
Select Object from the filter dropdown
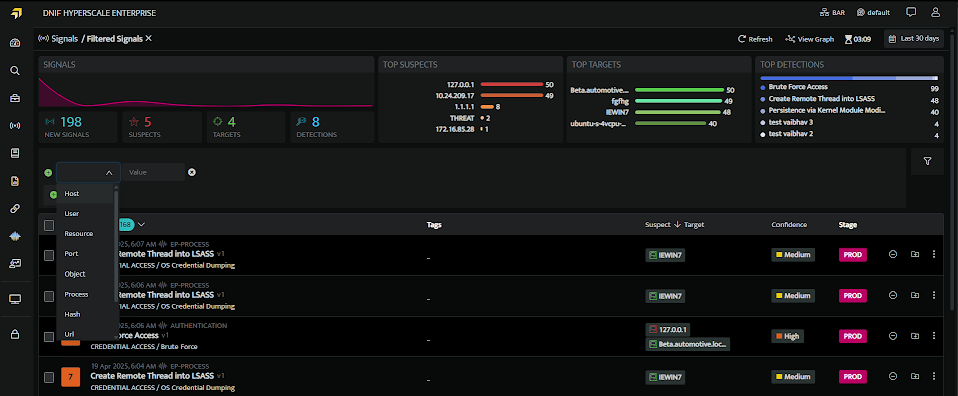coord(85,274)
